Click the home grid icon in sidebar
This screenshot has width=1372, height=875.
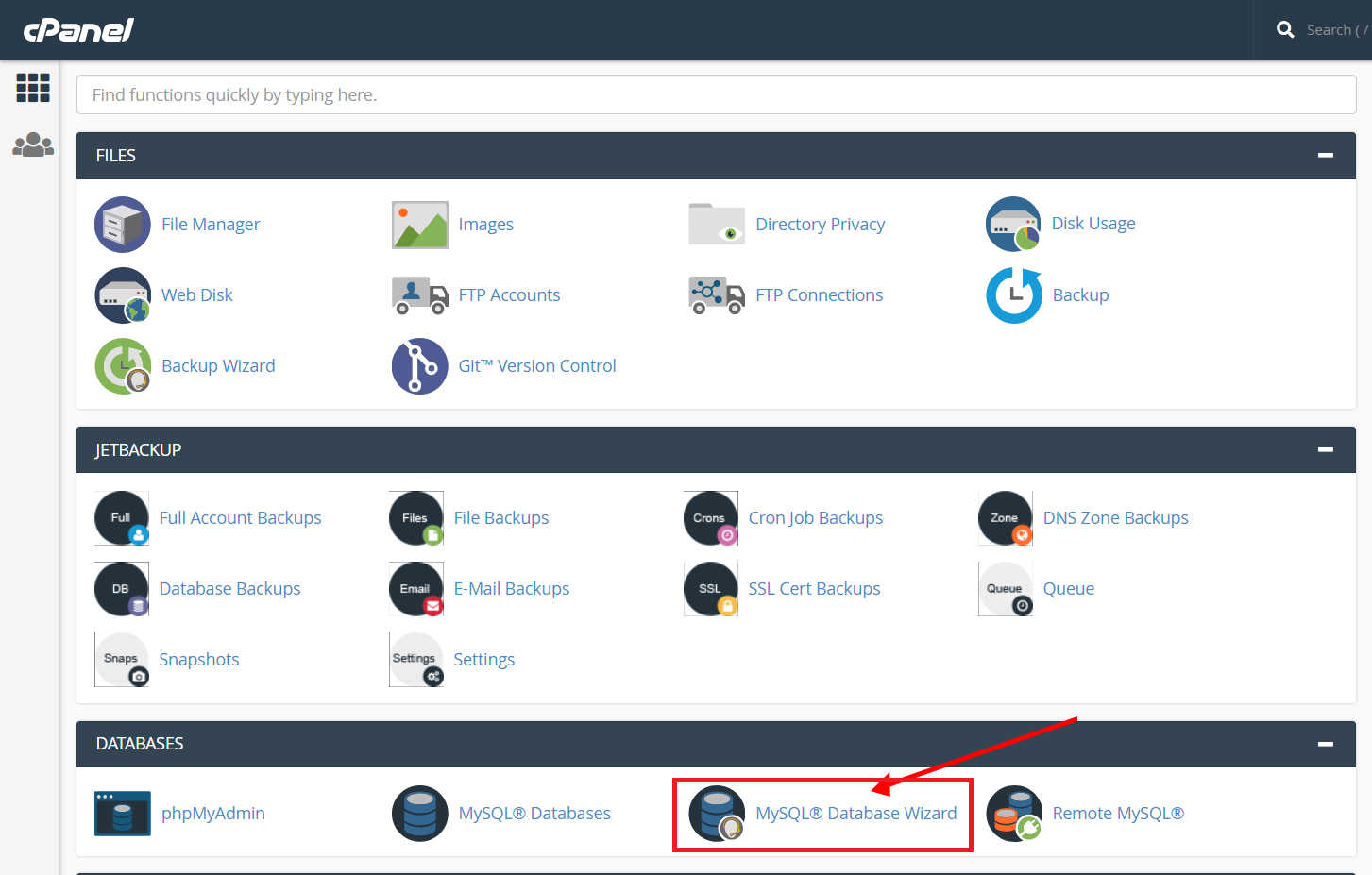33,88
